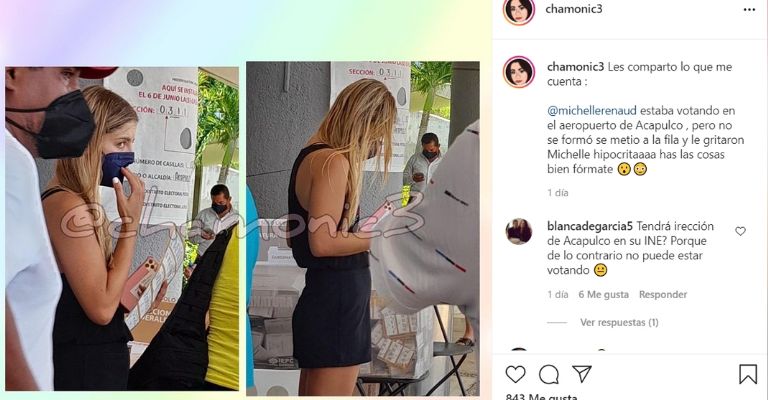Screen dimensions: 768x400
Task: Share the post with the paper plane icon
Action: [582, 374]
